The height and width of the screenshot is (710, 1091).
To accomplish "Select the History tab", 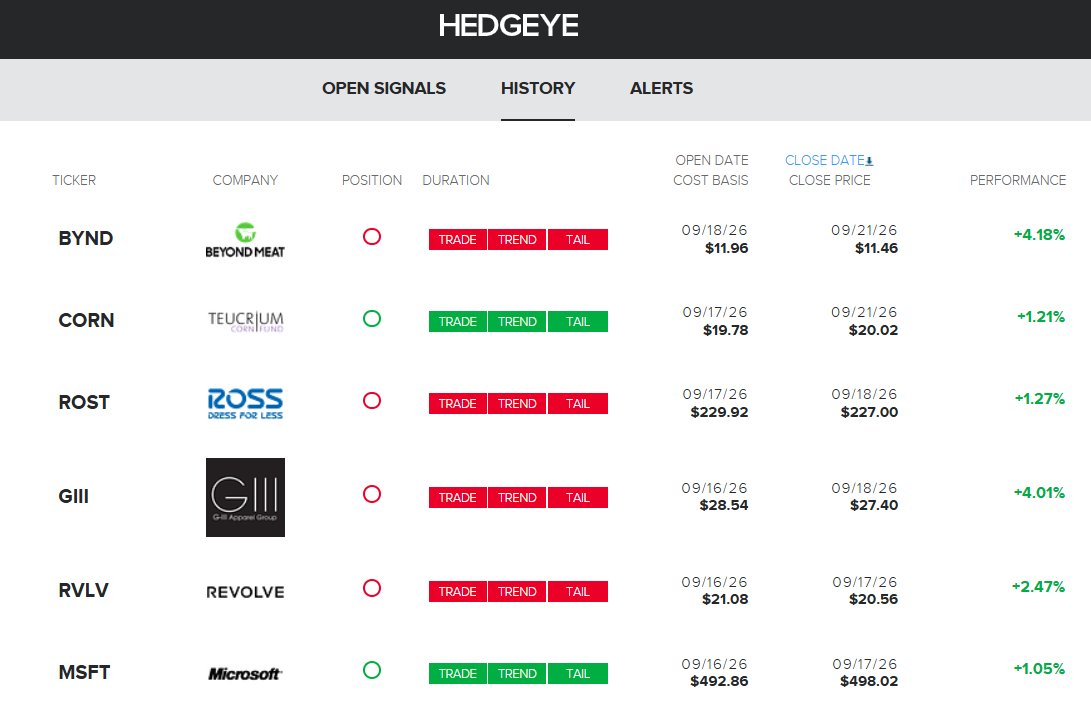I will (x=538, y=88).
